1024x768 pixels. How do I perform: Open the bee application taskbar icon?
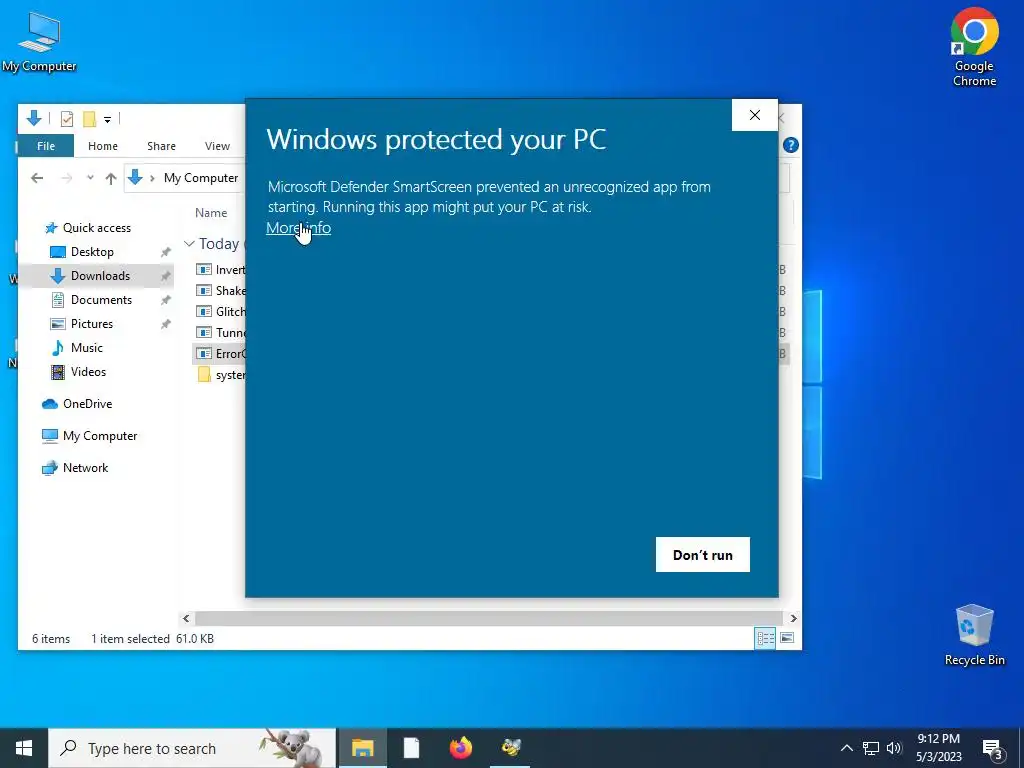[x=510, y=748]
